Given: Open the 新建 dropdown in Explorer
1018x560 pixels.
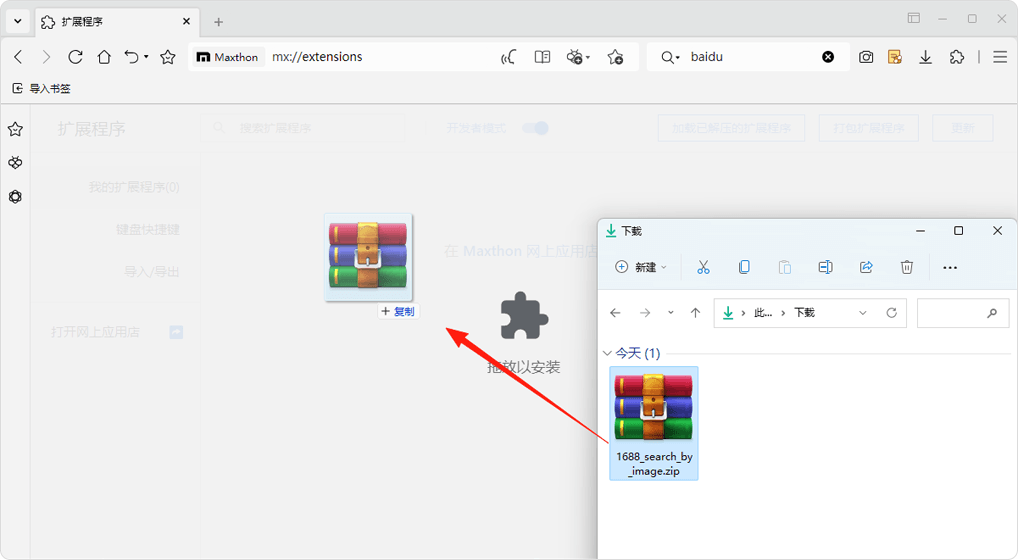Looking at the screenshot, I should [x=641, y=267].
